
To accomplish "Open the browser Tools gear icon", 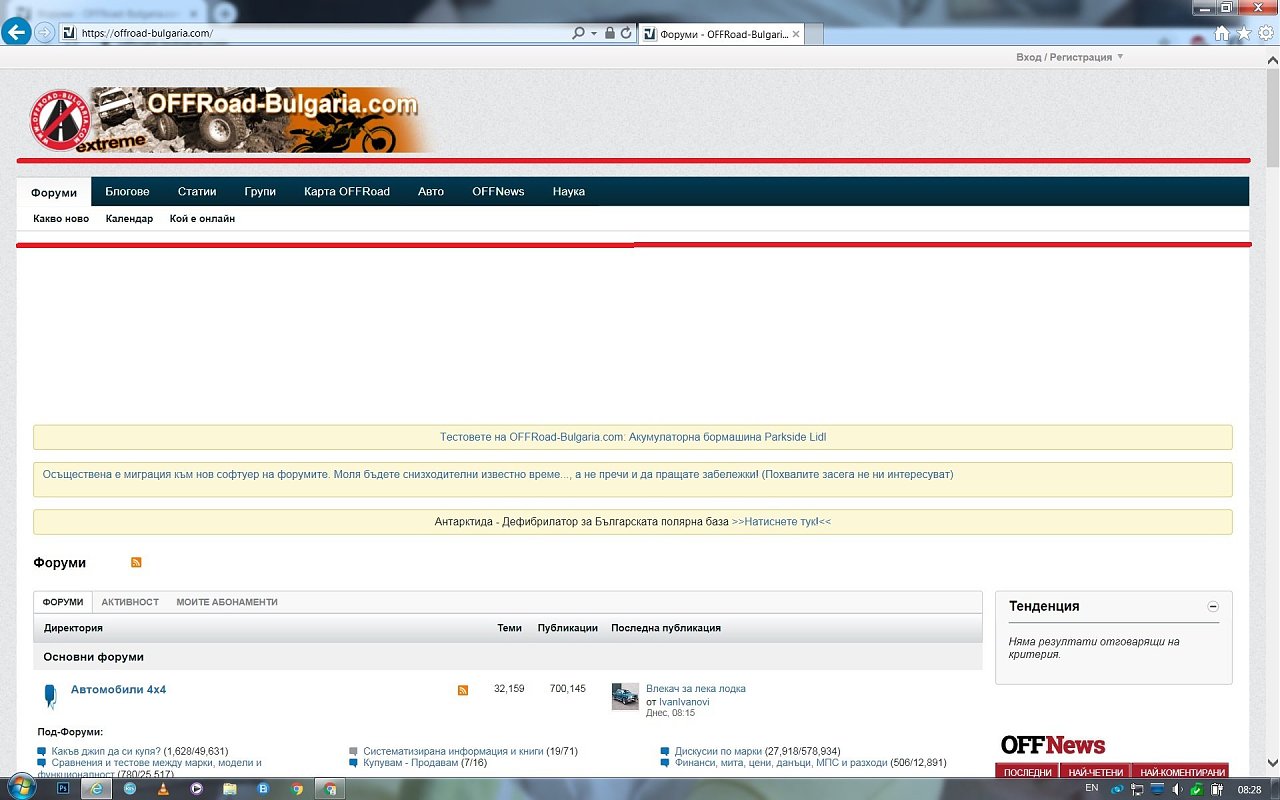I will coord(1266,33).
